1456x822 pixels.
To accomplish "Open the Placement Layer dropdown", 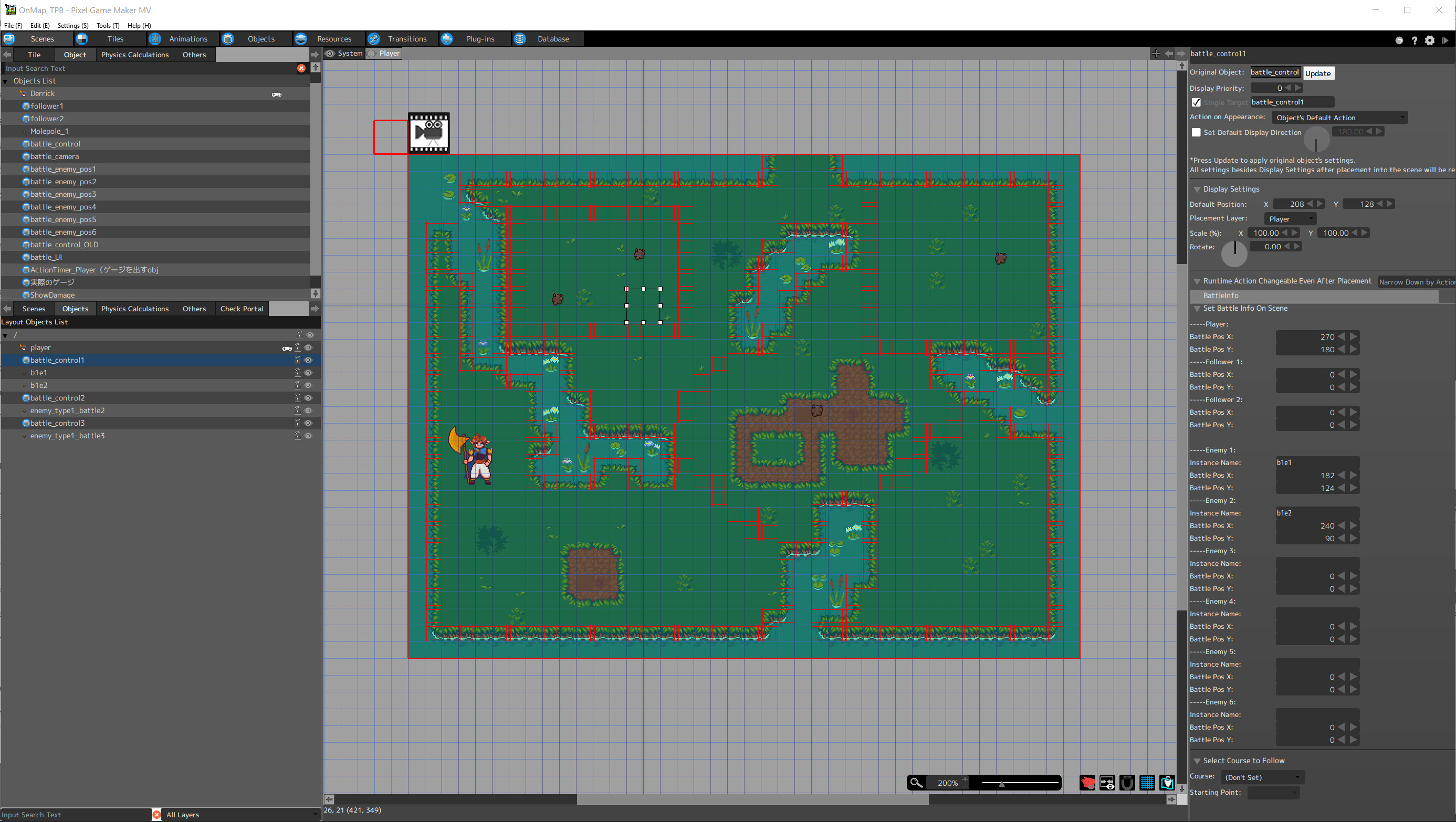I will [1291, 218].
